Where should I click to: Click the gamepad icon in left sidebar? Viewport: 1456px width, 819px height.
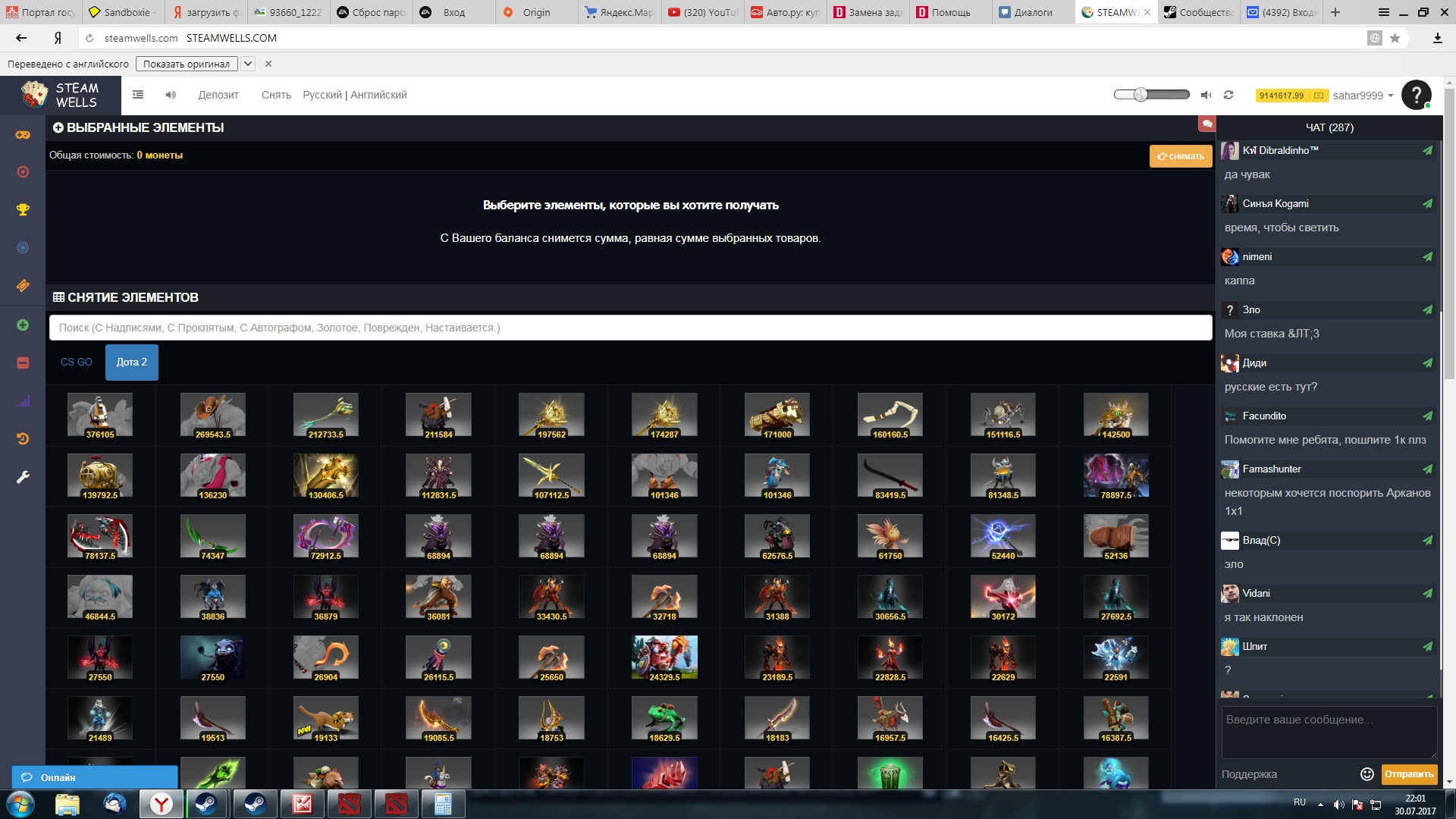click(x=23, y=135)
